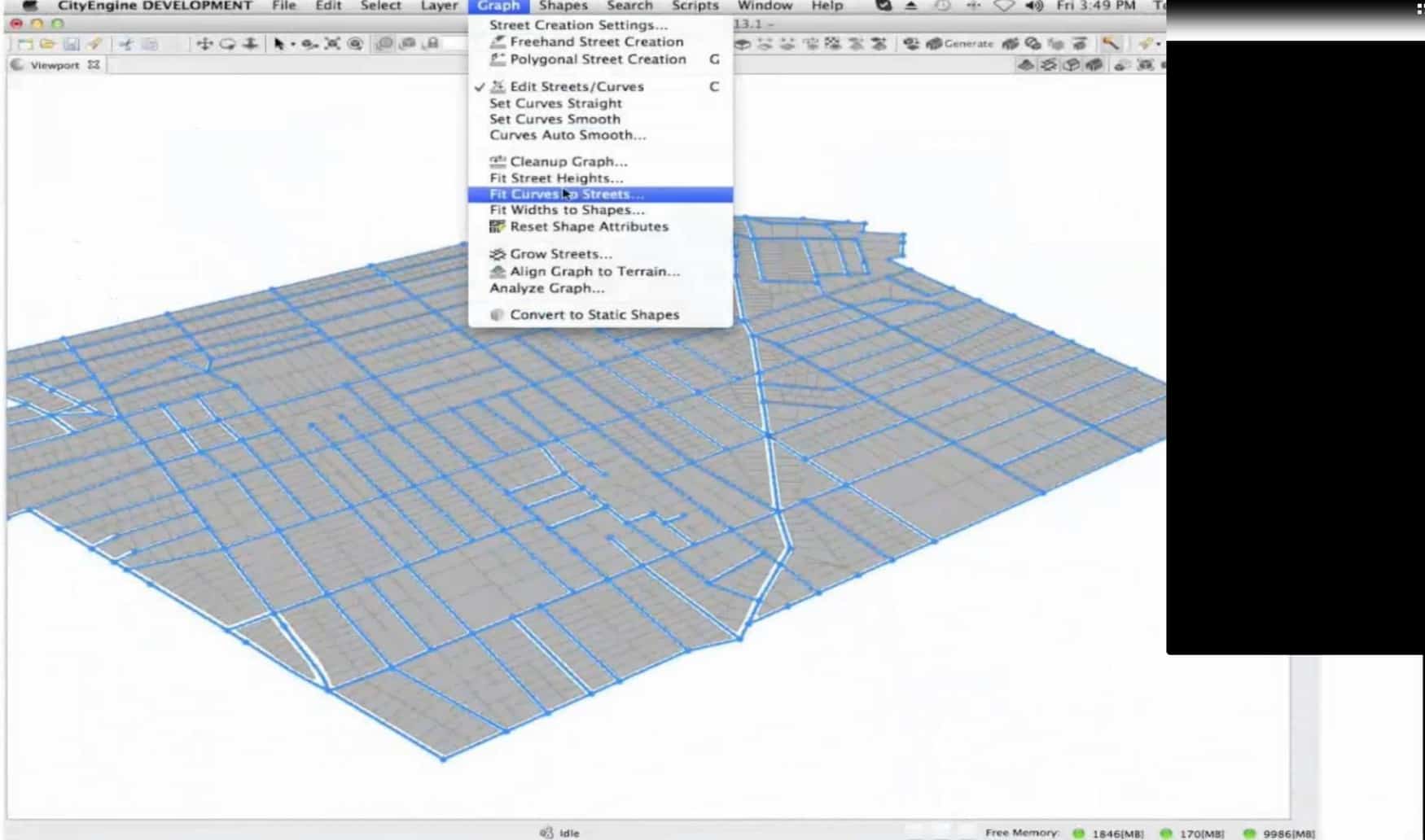Click the Generate models toolbar button
This screenshot has width=1425, height=840.
[x=961, y=44]
